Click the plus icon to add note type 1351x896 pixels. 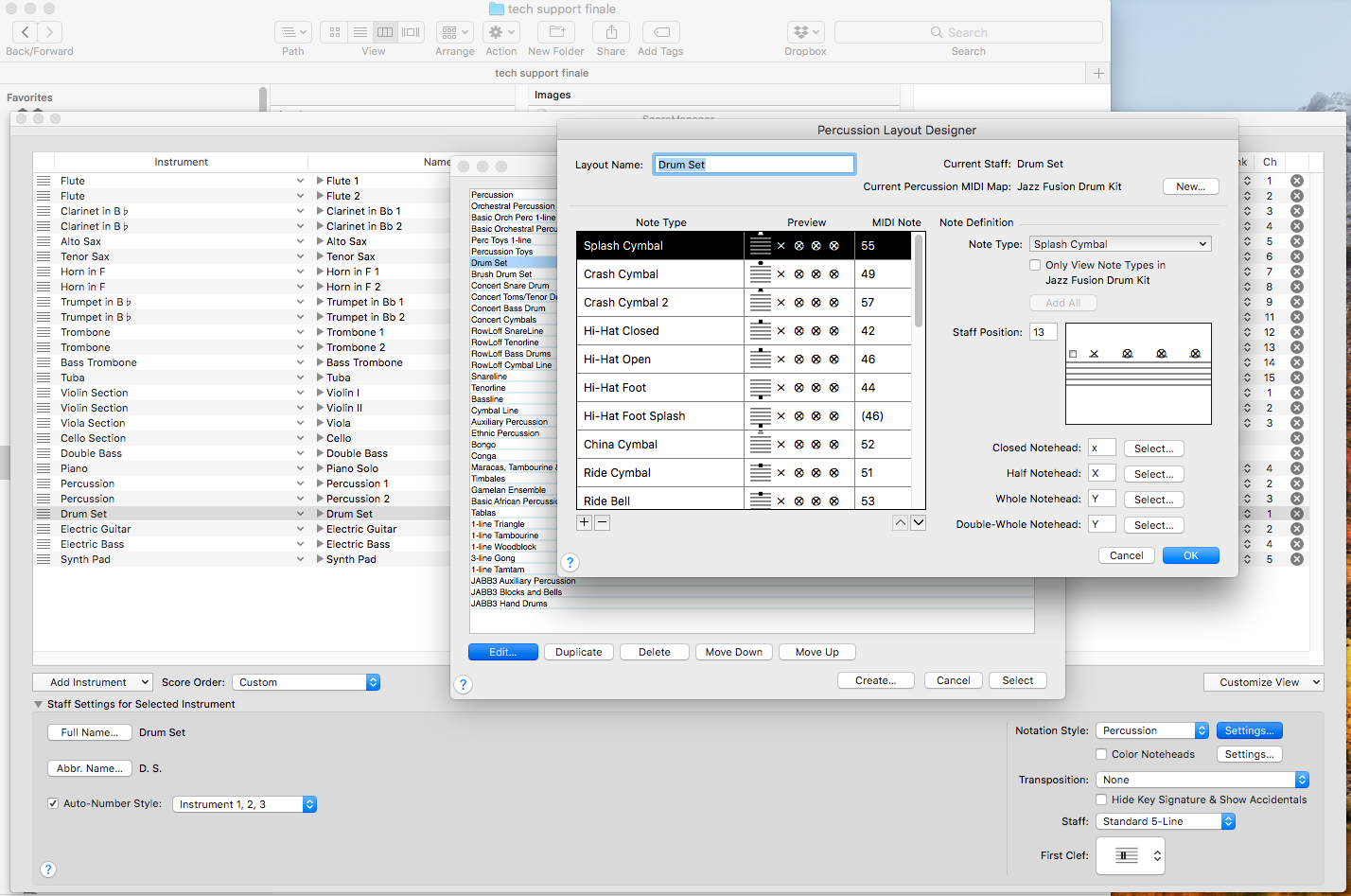(584, 523)
